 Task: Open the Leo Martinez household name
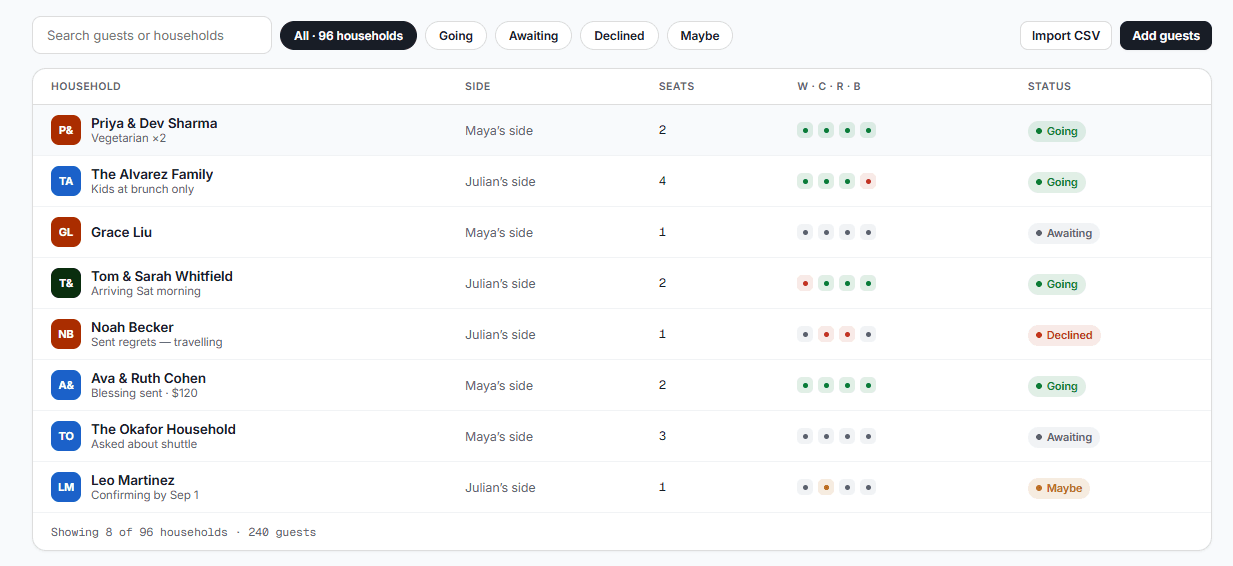pyautogui.click(x=133, y=480)
